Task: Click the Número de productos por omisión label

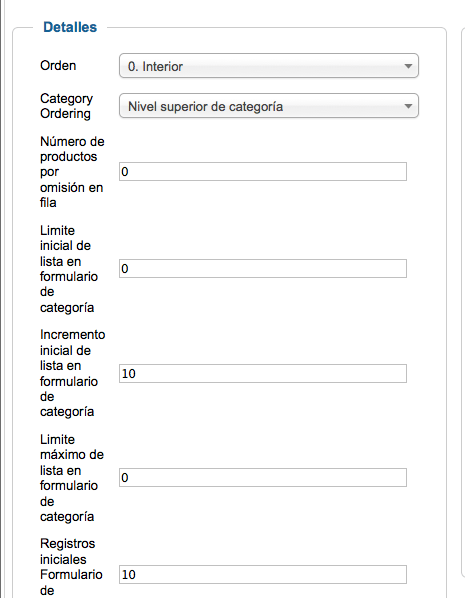Action: (72, 172)
